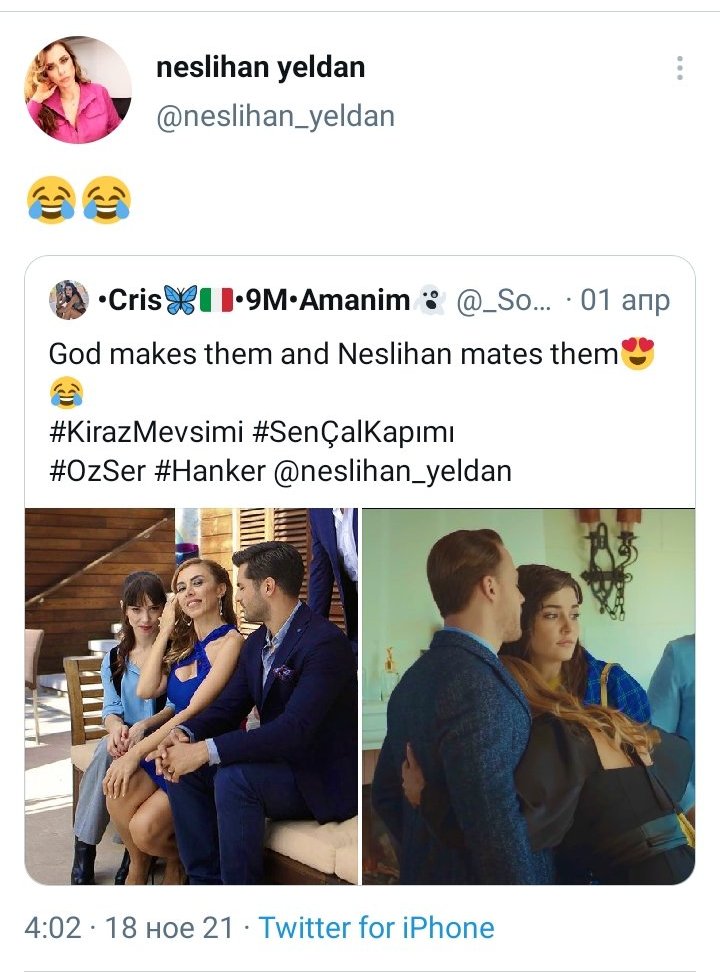This screenshot has width=720, height=972.
Task: Click the @neslihan_yeldan mention after #Hanker
Action: 392,471
